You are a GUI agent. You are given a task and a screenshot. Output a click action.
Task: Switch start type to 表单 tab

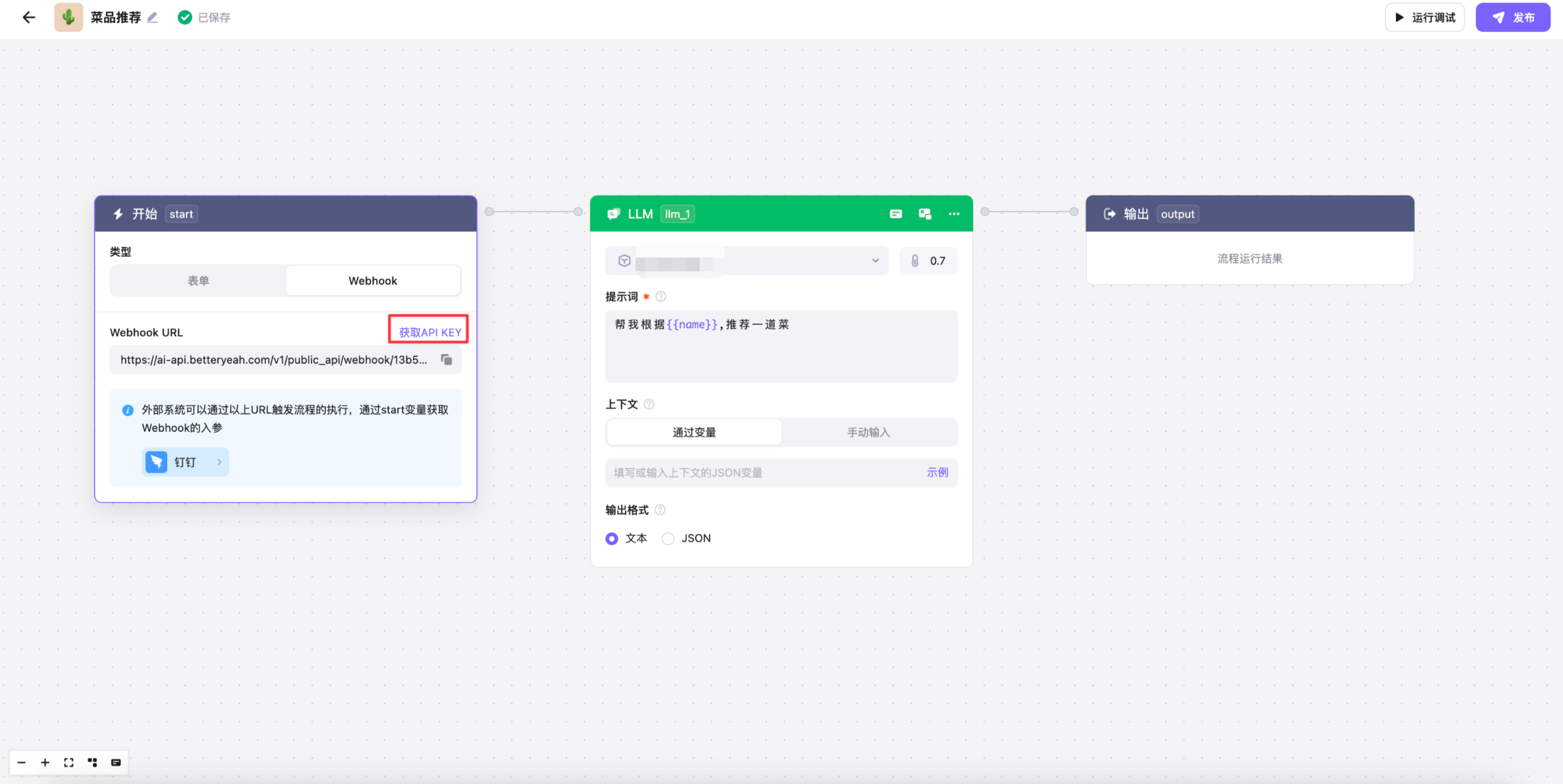pyautogui.click(x=198, y=281)
